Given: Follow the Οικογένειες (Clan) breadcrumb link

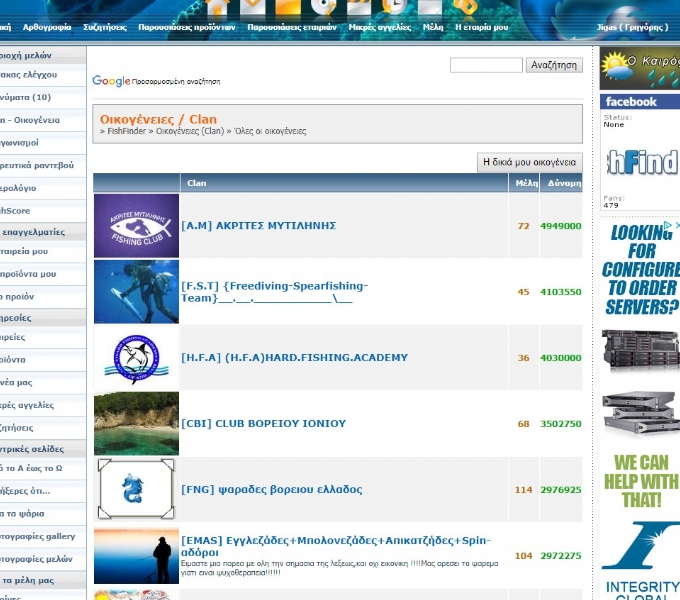Looking at the screenshot, I should point(190,131).
